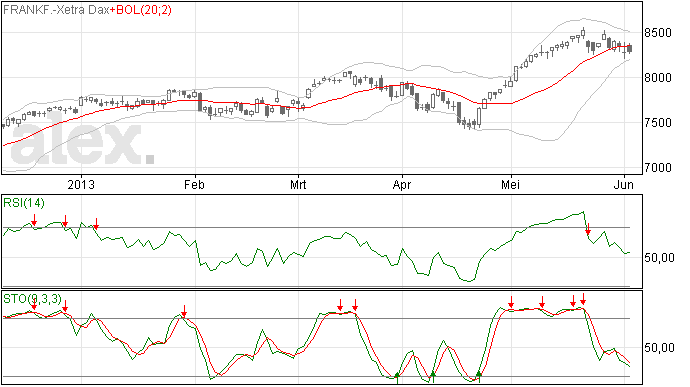
Task: Select the Apr month label
Action: pyautogui.click(x=401, y=184)
